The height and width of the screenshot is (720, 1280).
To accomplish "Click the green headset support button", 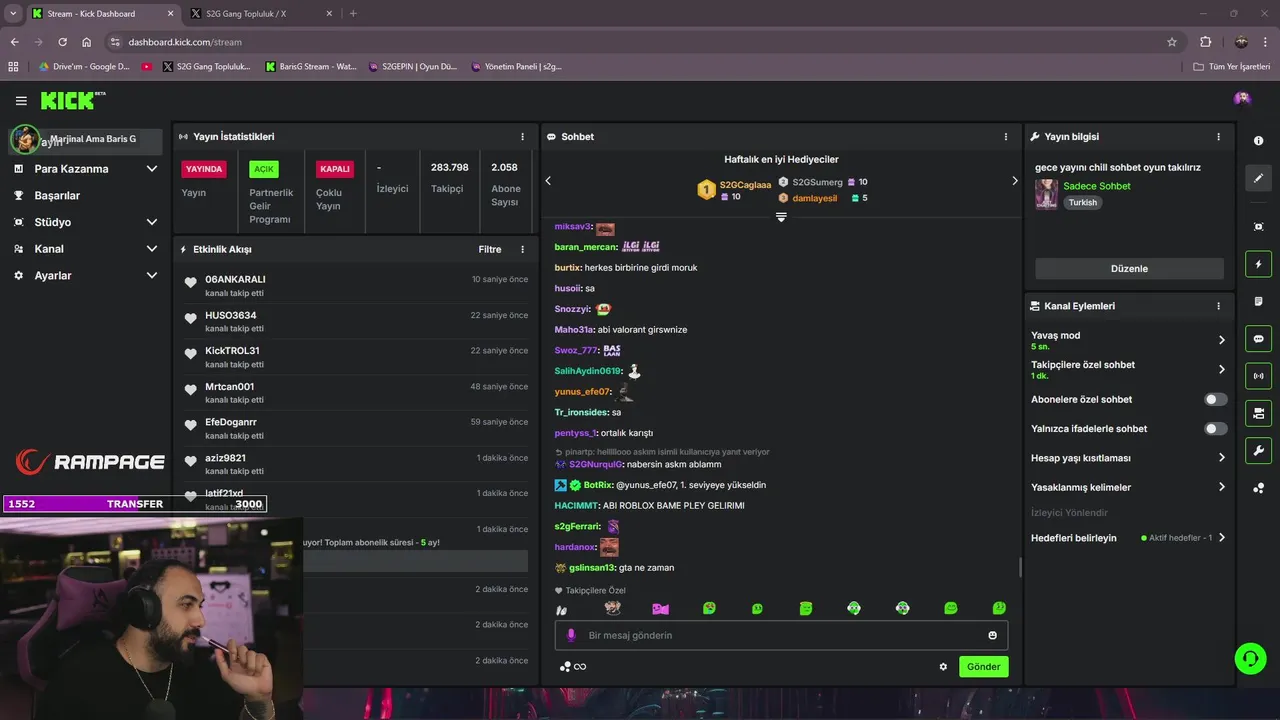I will 1250,658.
